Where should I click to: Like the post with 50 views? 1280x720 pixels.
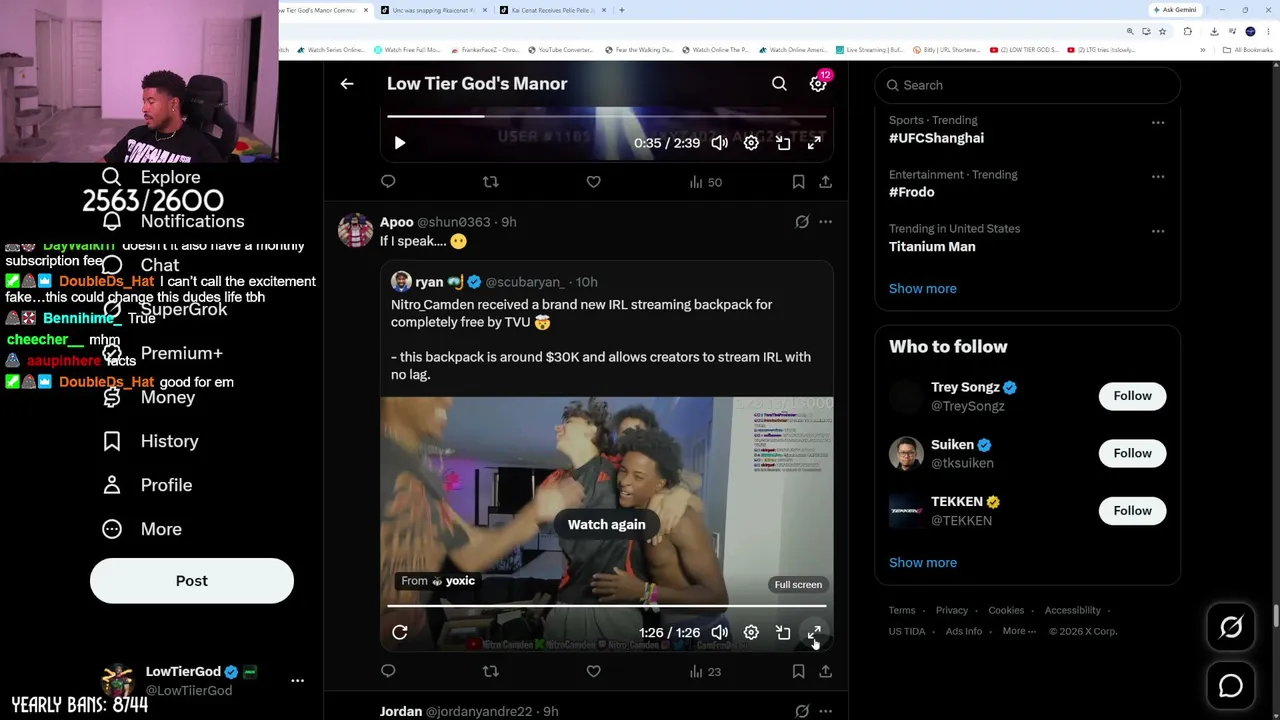click(x=593, y=182)
